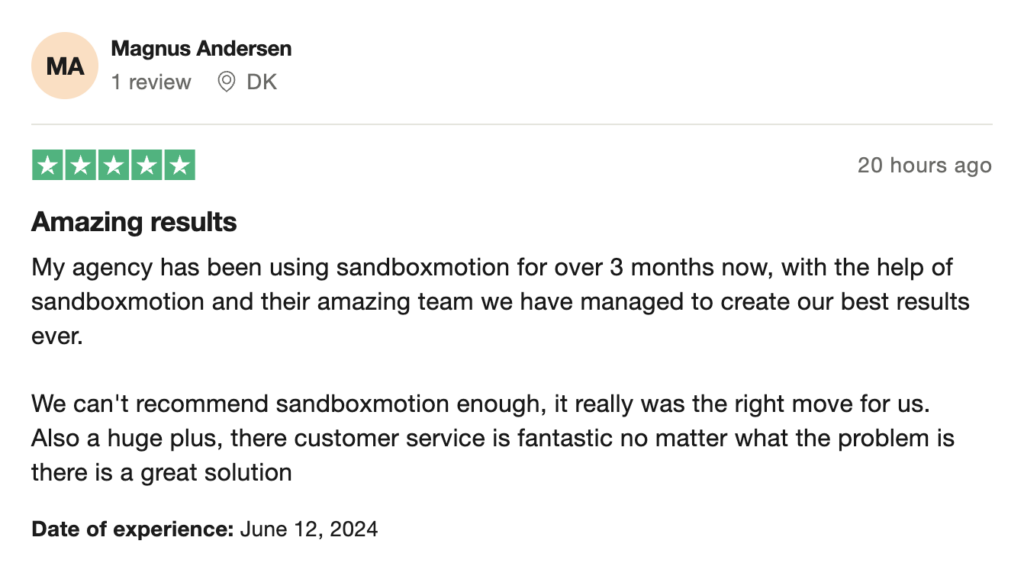Image resolution: width=1024 pixels, height=563 pixels.
Task: Click the date "June 12, 2024"
Action: (309, 529)
